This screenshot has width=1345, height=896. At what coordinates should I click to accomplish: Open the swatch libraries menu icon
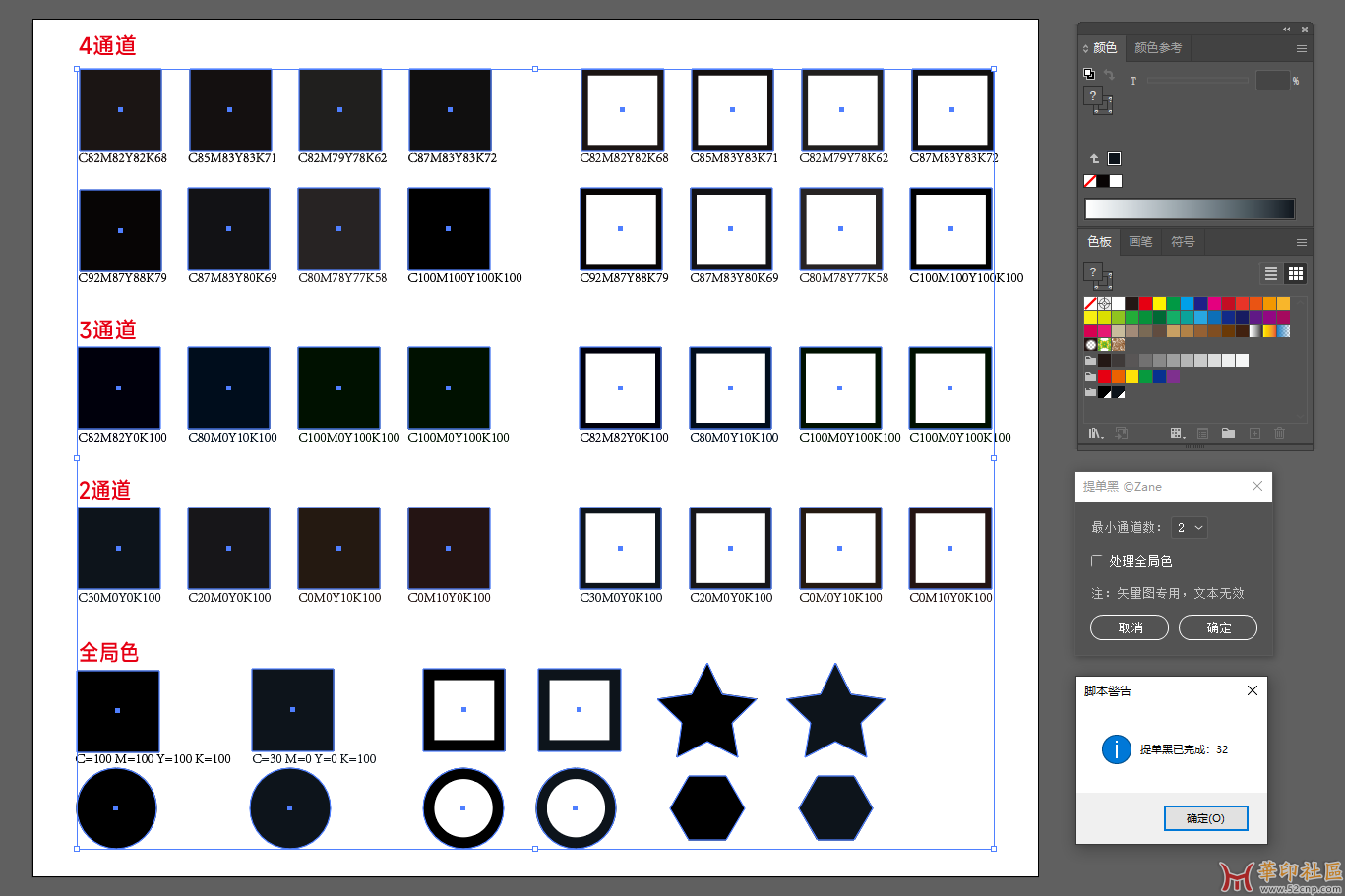pos(1094,433)
